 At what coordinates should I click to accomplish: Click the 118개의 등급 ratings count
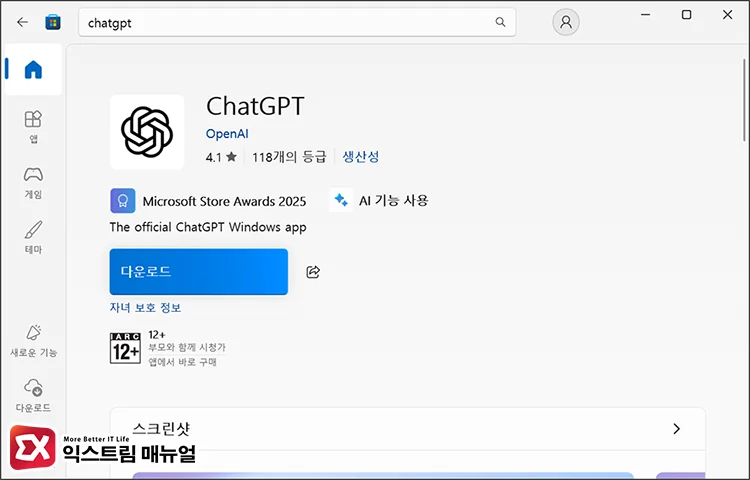click(x=289, y=157)
